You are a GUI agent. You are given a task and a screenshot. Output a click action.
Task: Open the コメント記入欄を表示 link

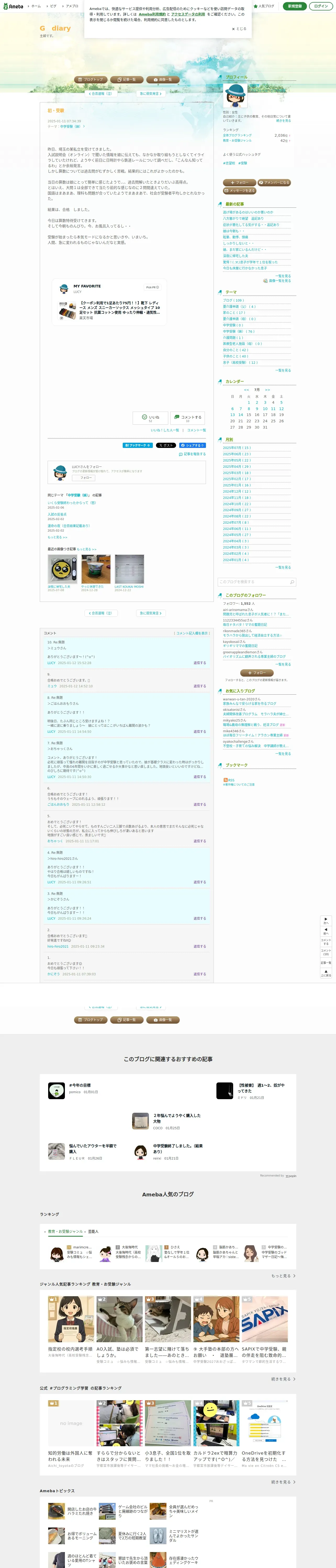pos(192,633)
